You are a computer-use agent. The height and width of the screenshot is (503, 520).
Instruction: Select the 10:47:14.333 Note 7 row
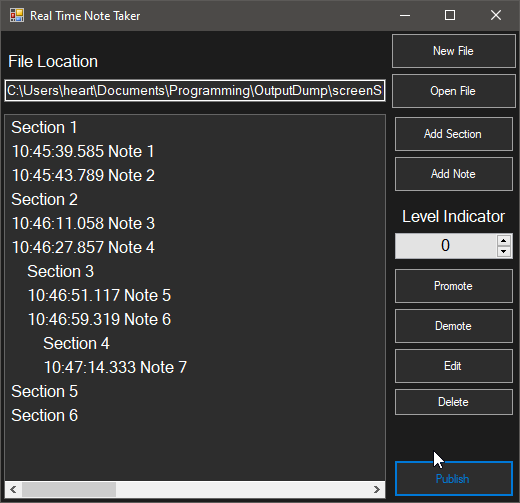pyautogui.click(x=195, y=367)
